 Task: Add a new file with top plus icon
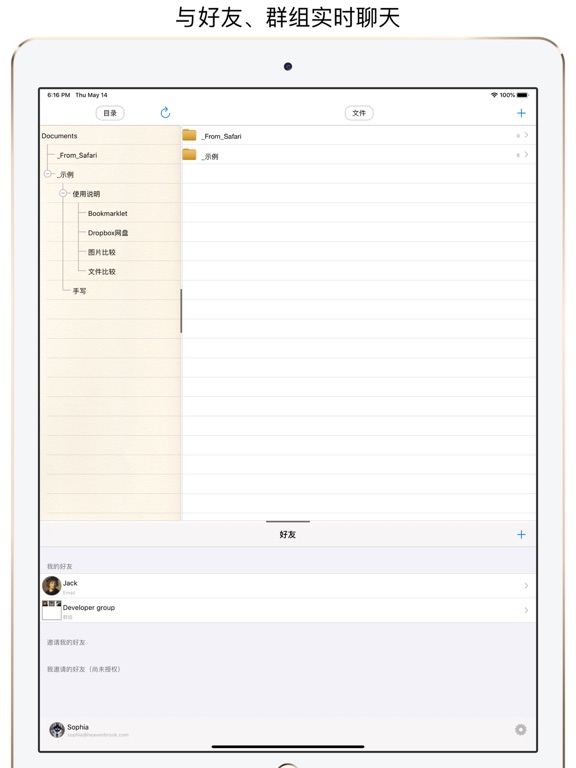tap(521, 113)
